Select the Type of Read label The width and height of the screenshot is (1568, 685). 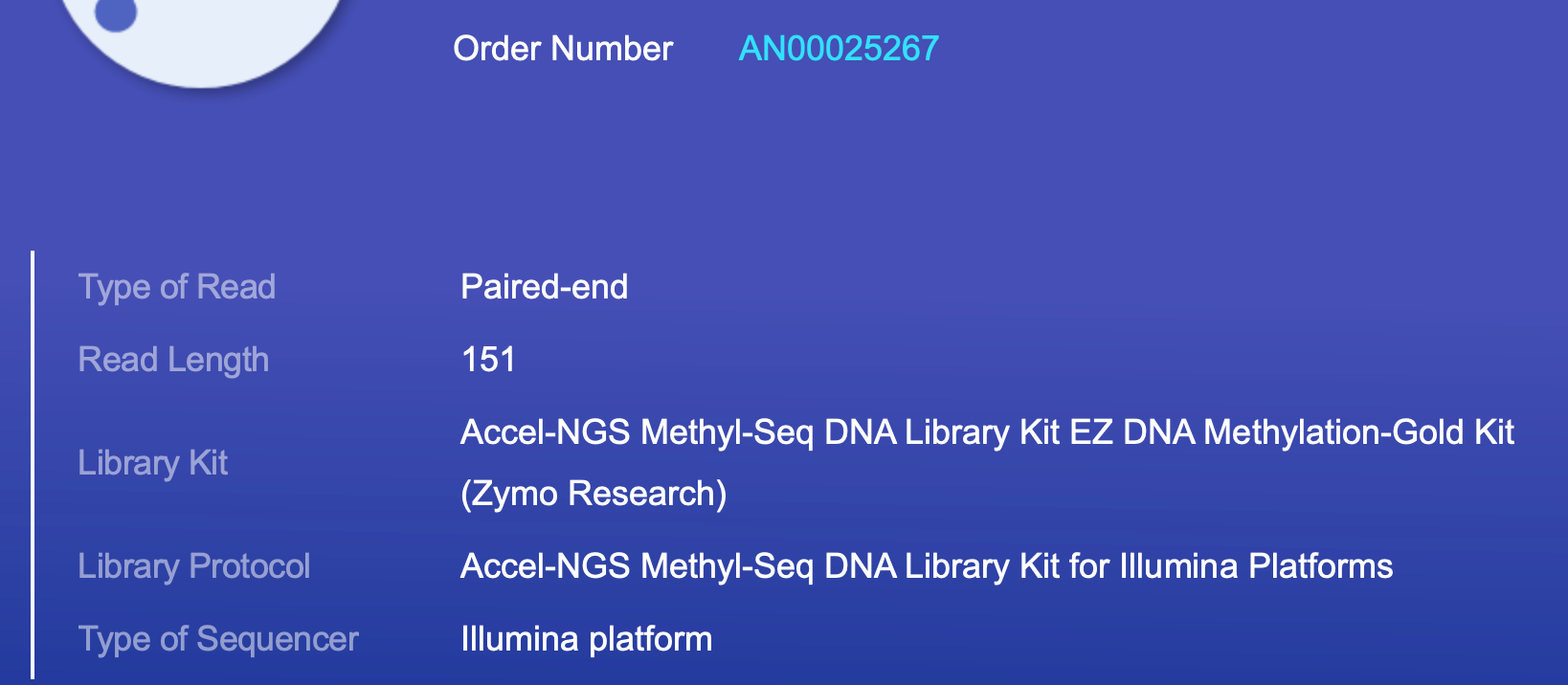tap(177, 287)
